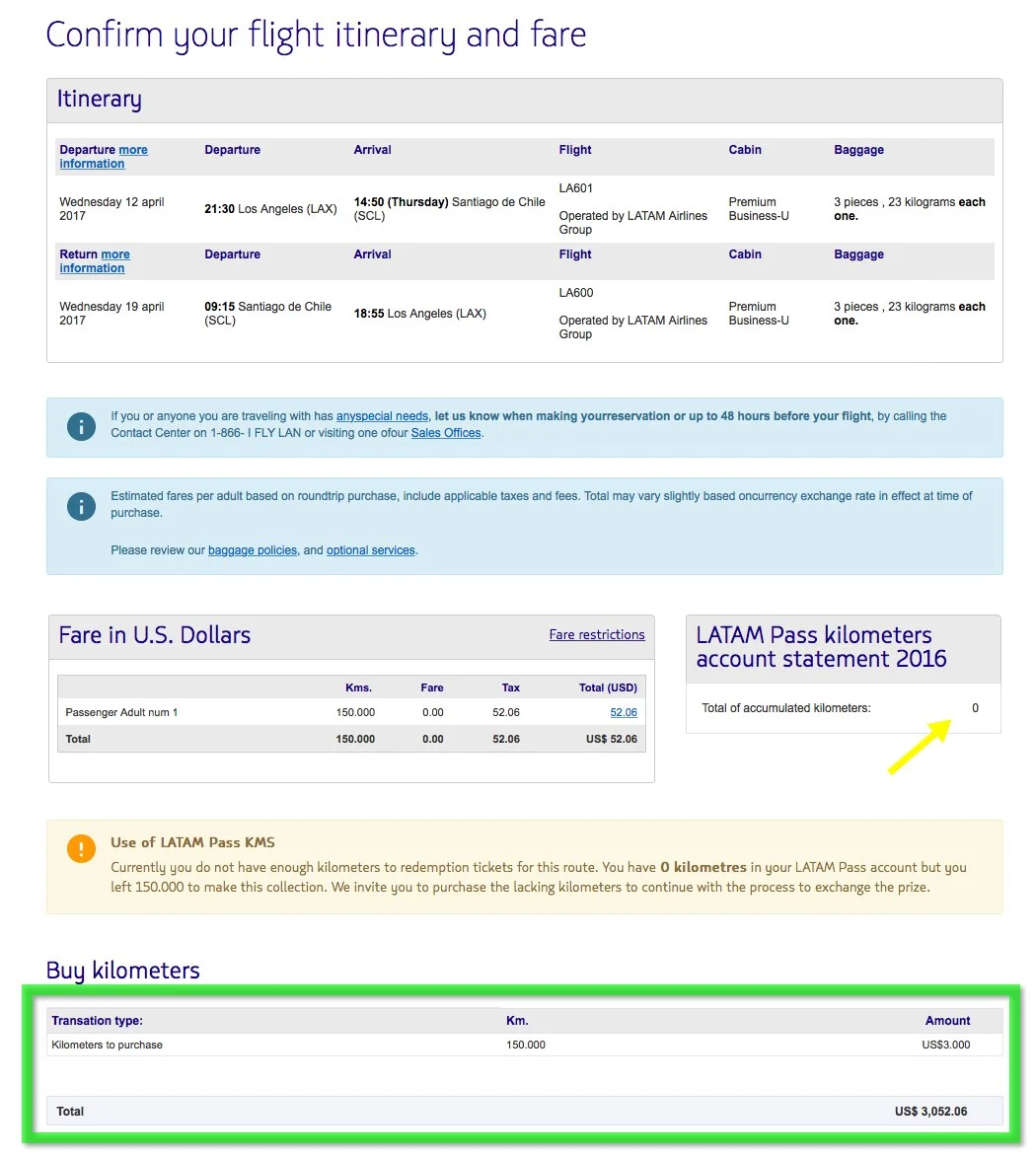Viewport: 1036px width, 1156px height.
Task: Click Kilometers to purchase row label
Action: [x=107, y=1045]
